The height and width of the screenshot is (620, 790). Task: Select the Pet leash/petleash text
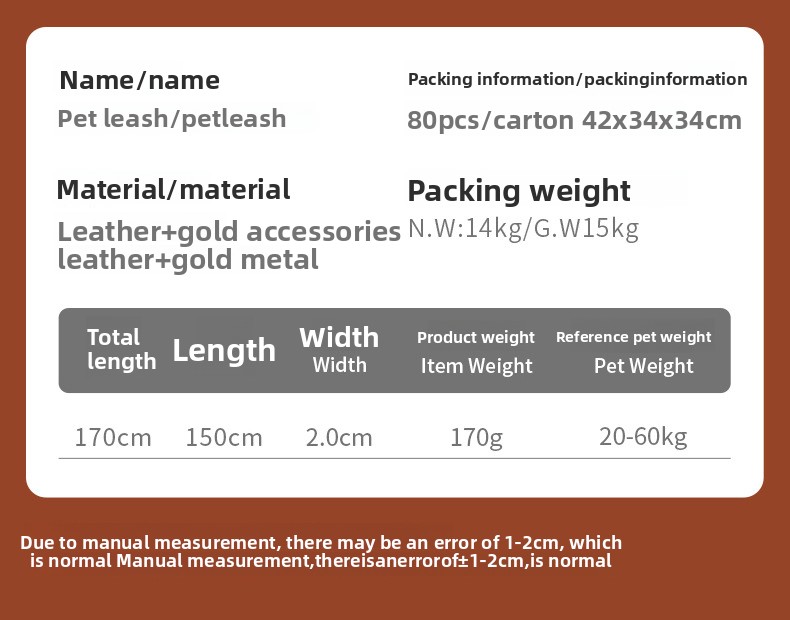coord(171,119)
